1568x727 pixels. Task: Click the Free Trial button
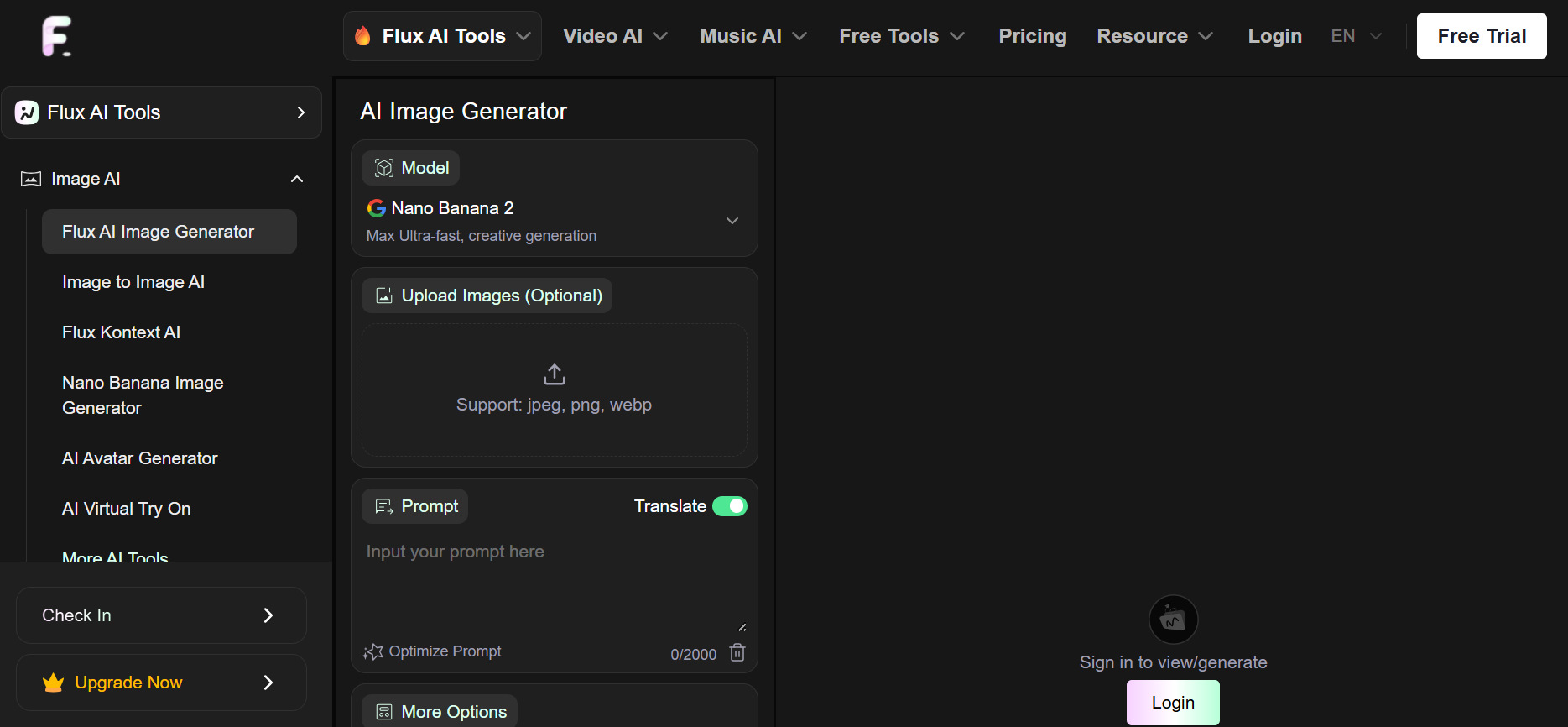pyautogui.click(x=1482, y=36)
